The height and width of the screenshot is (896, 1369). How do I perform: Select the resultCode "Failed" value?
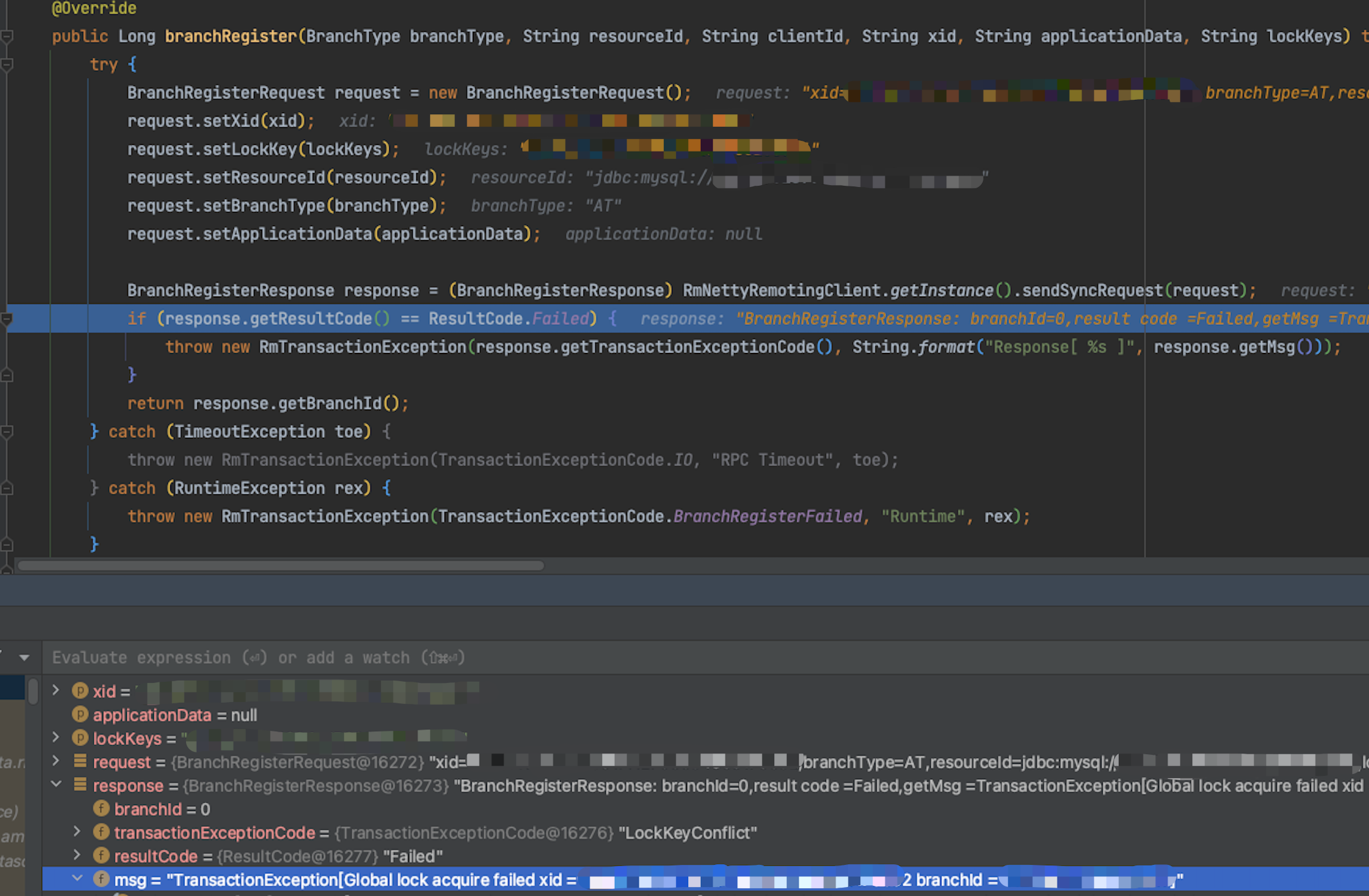pyautogui.click(x=413, y=856)
